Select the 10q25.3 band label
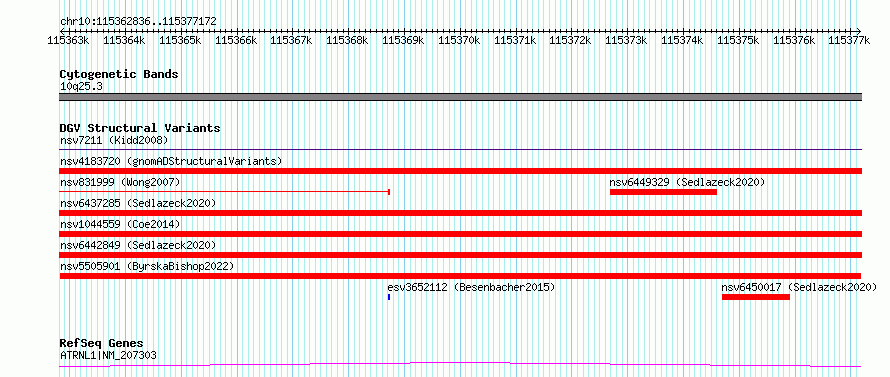Image resolution: width=890 pixels, height=377 pixels. [x=81, y=87]
